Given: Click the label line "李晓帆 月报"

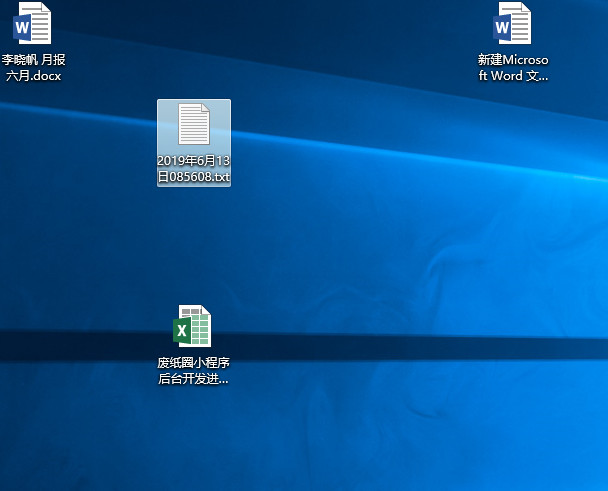Looking at the screenshot, I should [x=33, y=60].
